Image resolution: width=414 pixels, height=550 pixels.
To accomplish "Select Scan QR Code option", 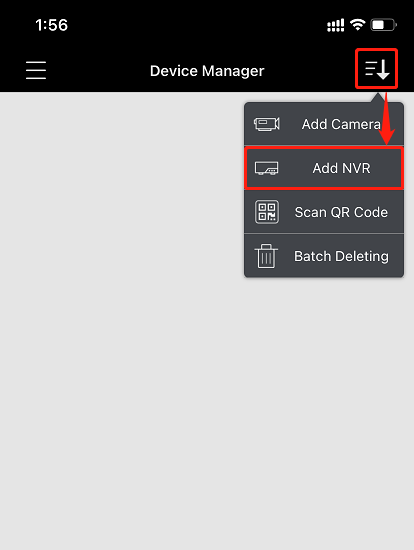I will (x=324, y=212).
